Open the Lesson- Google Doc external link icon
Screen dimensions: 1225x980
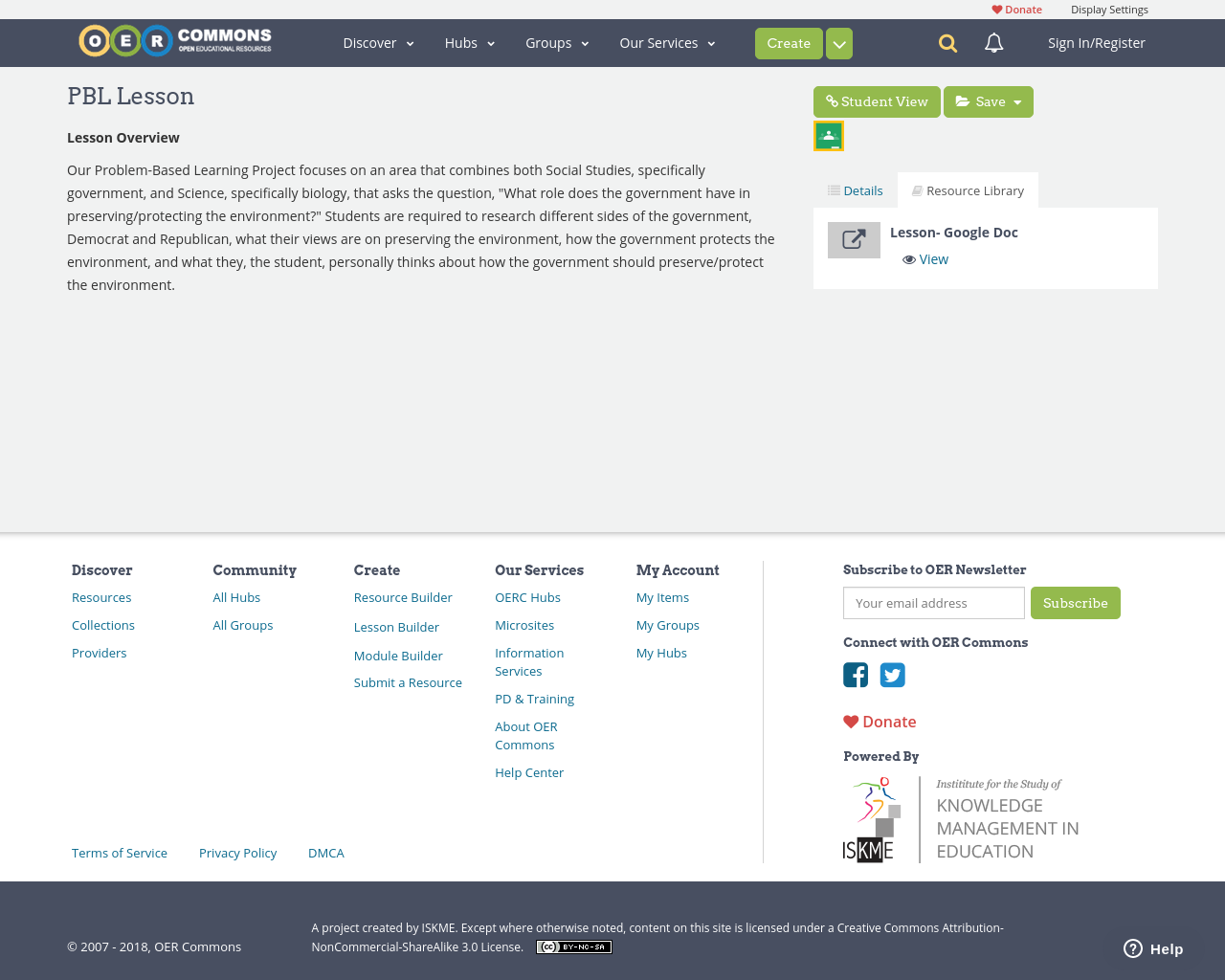click(x=854, y=239)
